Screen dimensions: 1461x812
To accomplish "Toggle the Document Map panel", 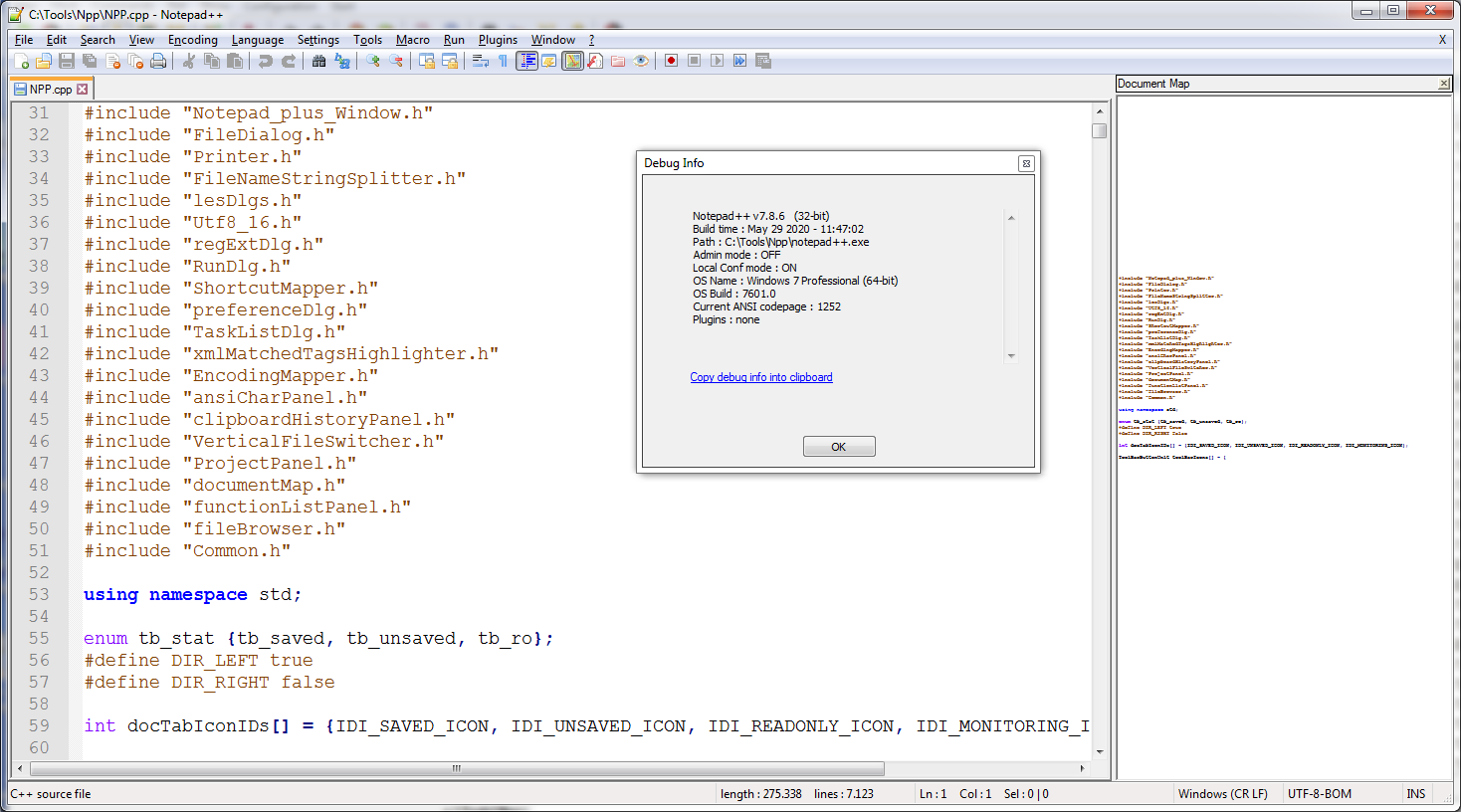I will pyautogui.click(x=572, y=61).
